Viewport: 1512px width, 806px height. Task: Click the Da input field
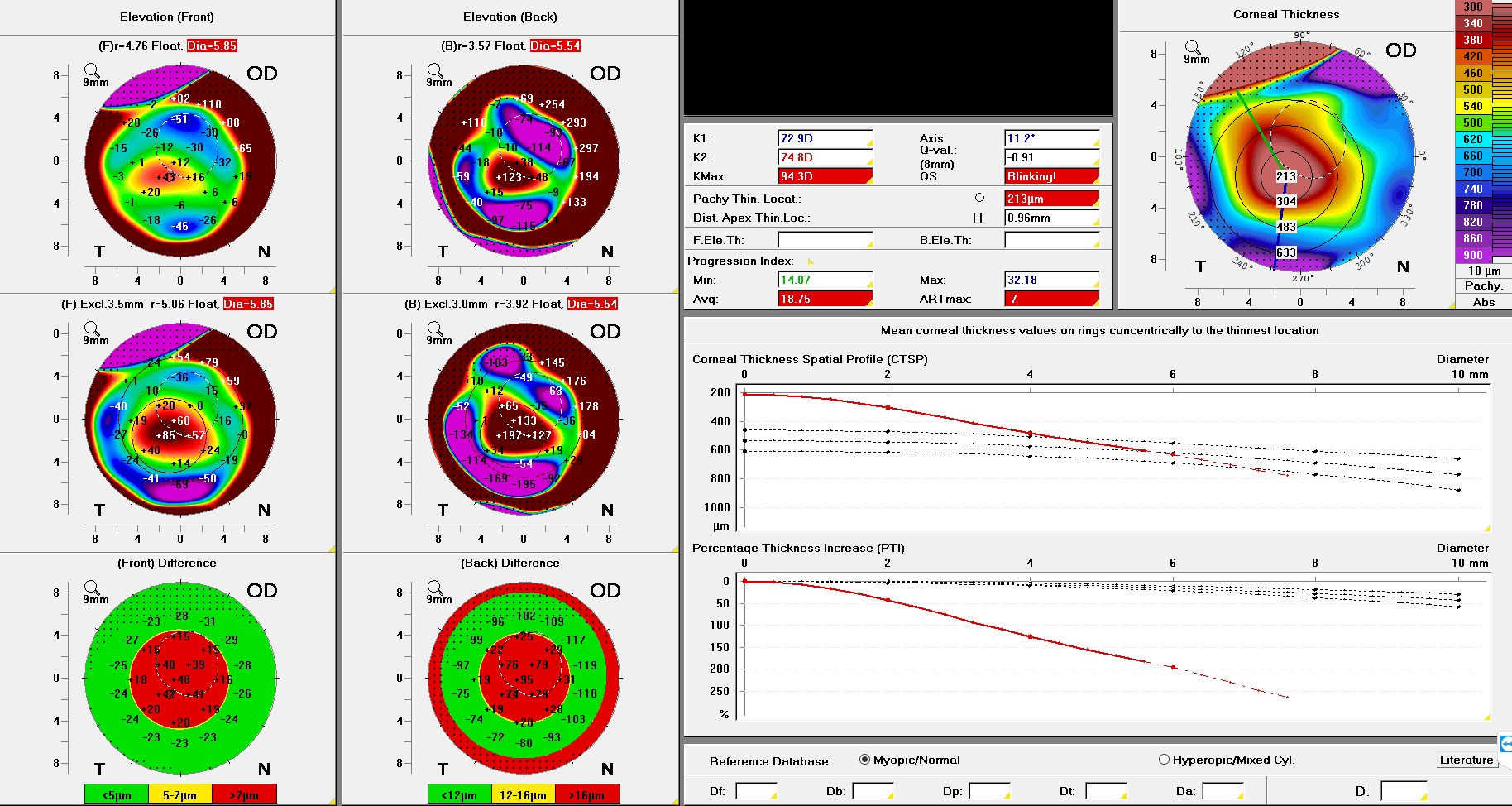1223,791
